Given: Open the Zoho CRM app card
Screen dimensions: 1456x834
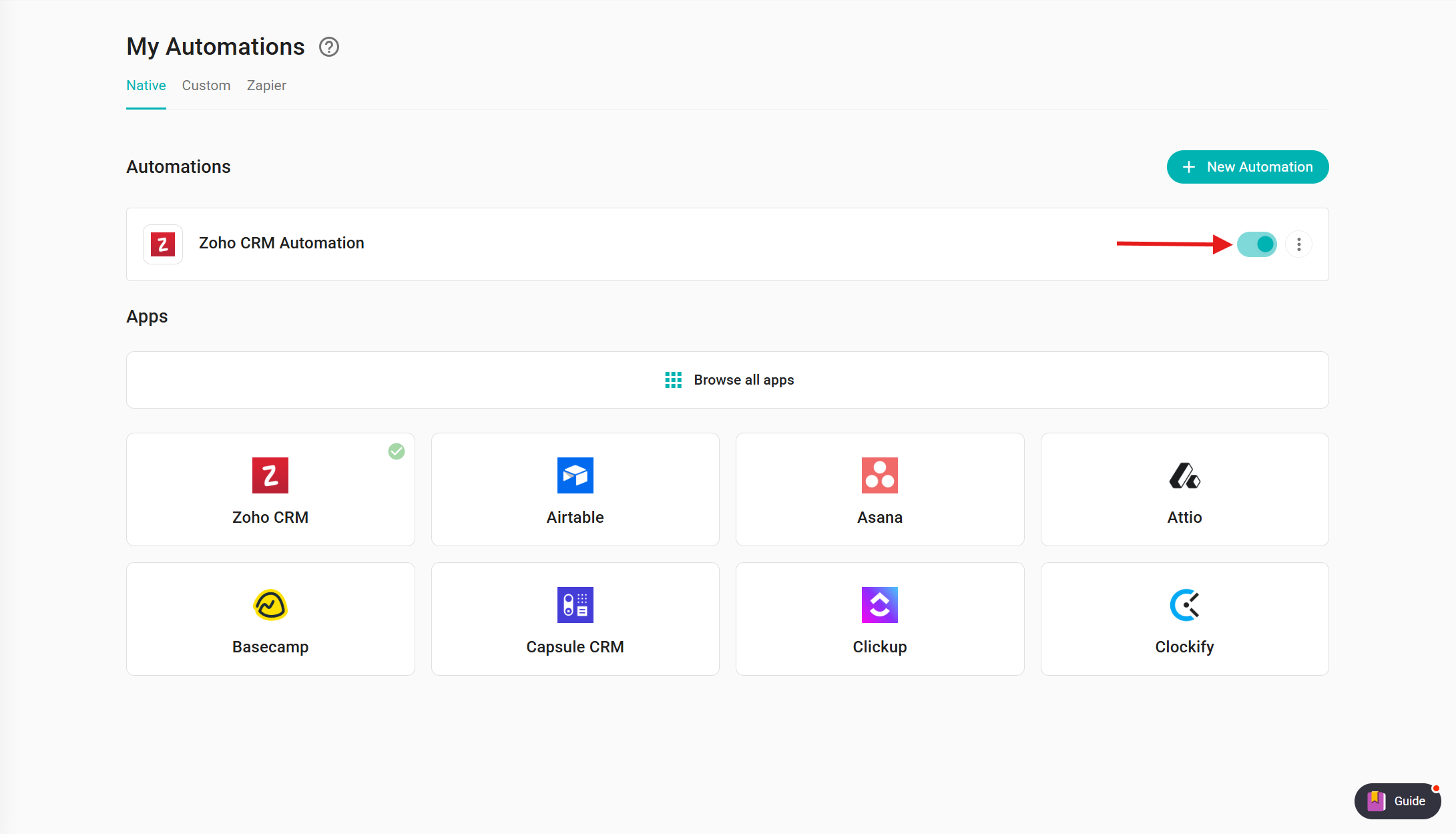Looking at the screenshot, I should [x=270, y=489].
